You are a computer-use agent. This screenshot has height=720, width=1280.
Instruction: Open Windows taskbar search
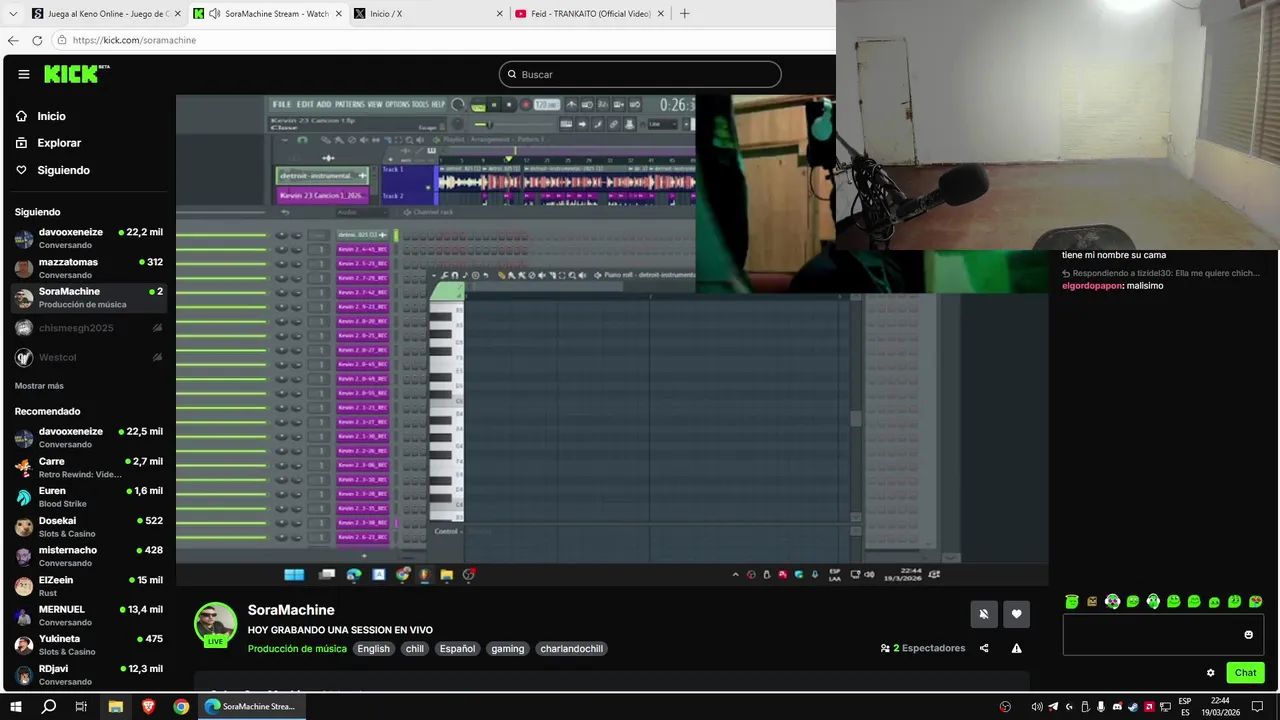pos(48,706)
